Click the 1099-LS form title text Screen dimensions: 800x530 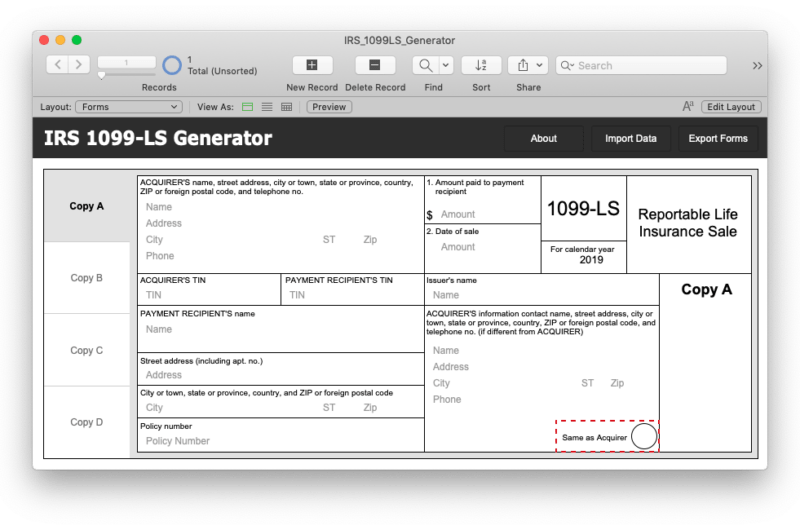coord(583,209)
